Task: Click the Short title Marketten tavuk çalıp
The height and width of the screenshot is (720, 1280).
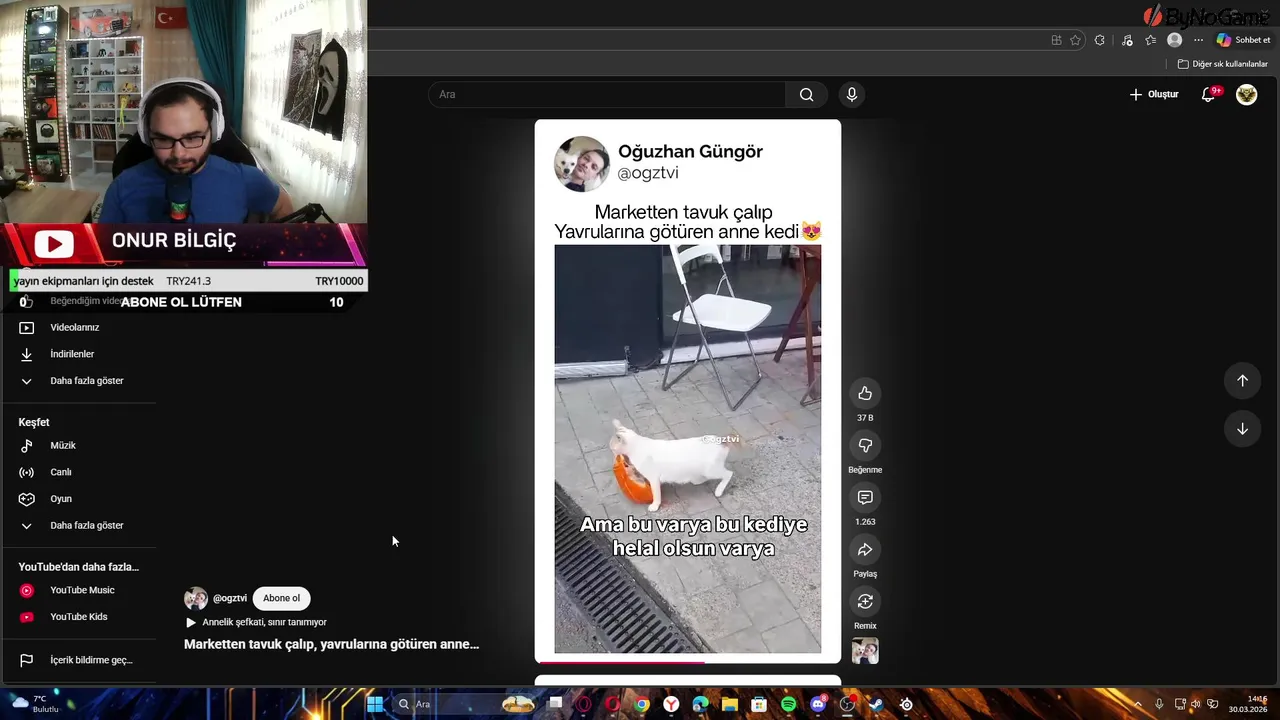Action: 331,644
